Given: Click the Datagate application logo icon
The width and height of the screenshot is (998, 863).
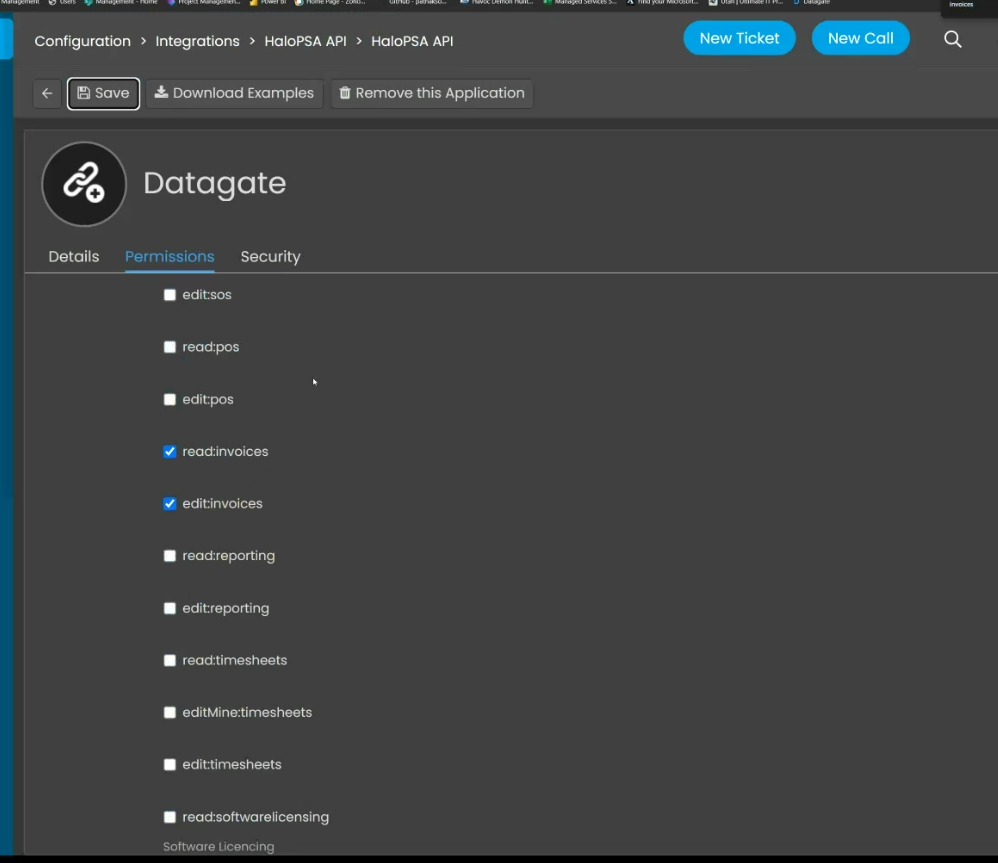Looking at the screenshot, I should click(x=84, y=184).
